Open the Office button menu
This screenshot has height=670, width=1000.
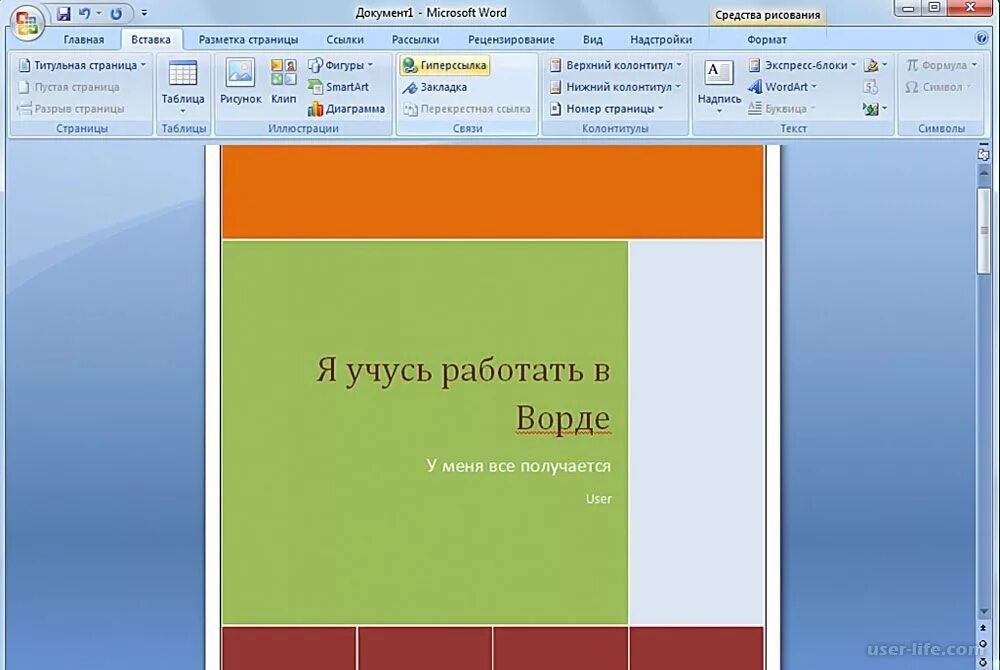(x=26, y=24)
